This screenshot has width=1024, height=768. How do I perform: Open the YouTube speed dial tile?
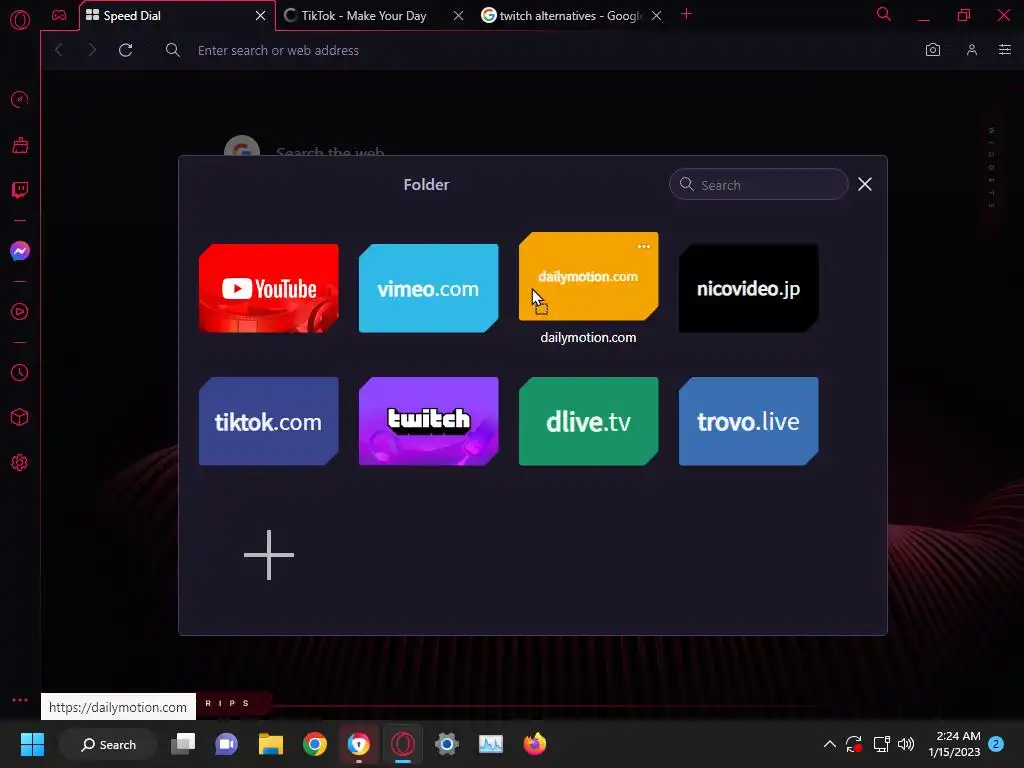tap(268, 288)
